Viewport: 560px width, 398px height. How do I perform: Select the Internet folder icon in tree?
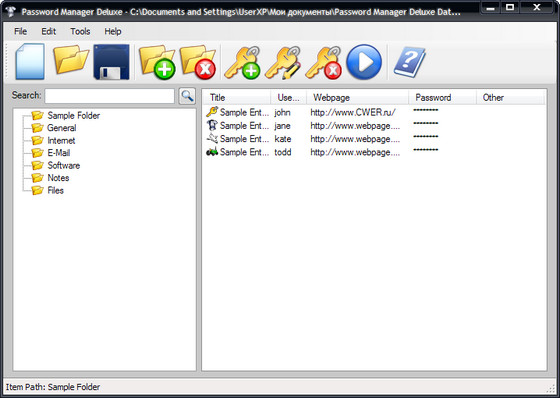pyautogui.click(x=37, y=140)
